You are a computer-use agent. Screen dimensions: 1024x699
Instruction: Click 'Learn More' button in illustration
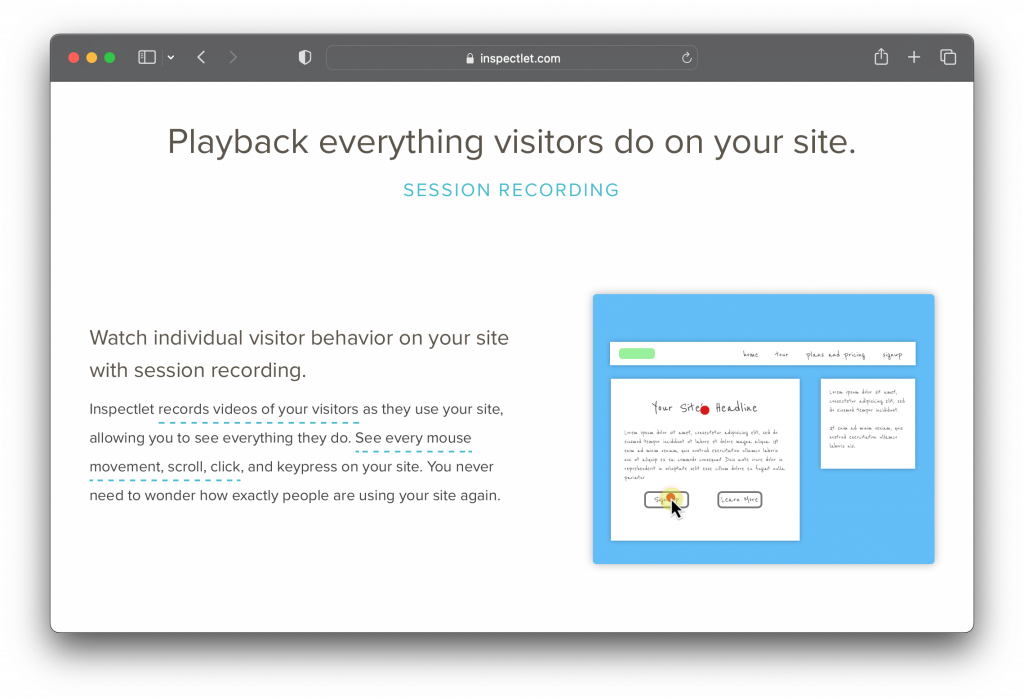pos(740,500)
